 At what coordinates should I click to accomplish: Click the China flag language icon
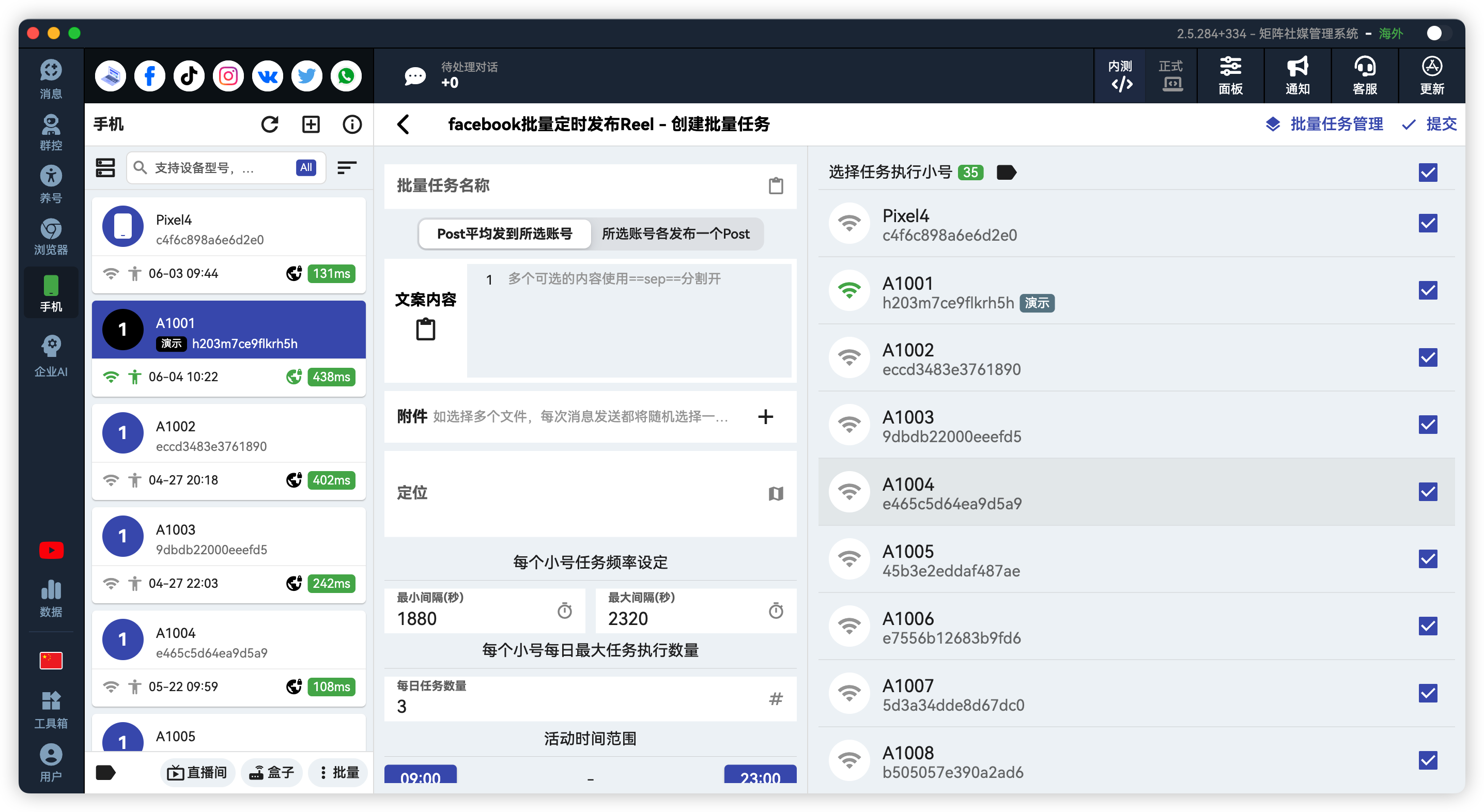tap(51, 660)
